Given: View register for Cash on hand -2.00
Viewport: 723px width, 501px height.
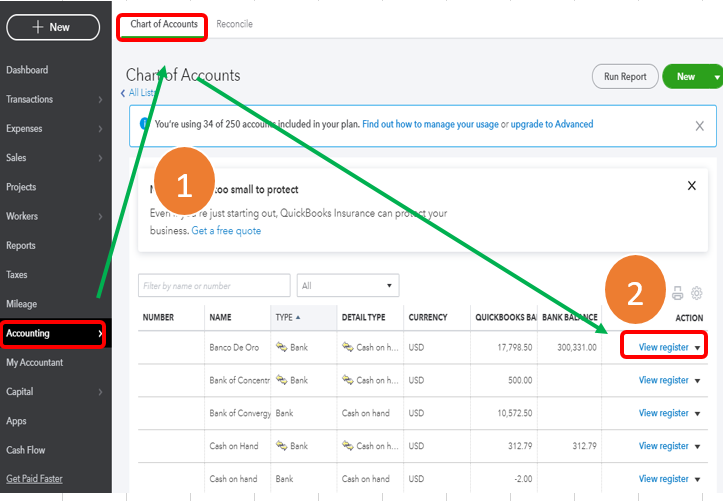Looking at the screenshot, I should (664, 478).
